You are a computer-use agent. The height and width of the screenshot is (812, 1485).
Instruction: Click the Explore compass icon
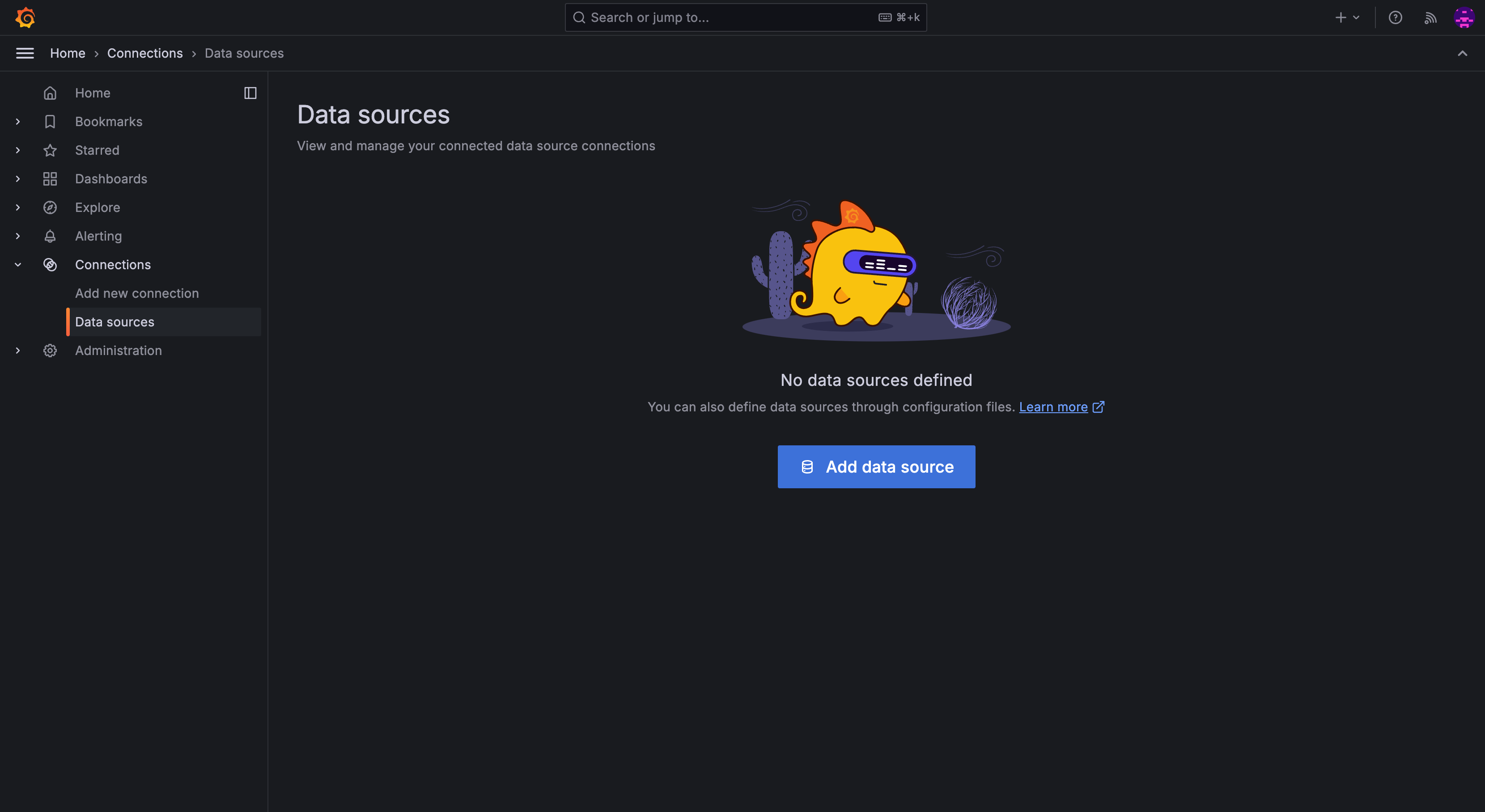coord(50,207)
